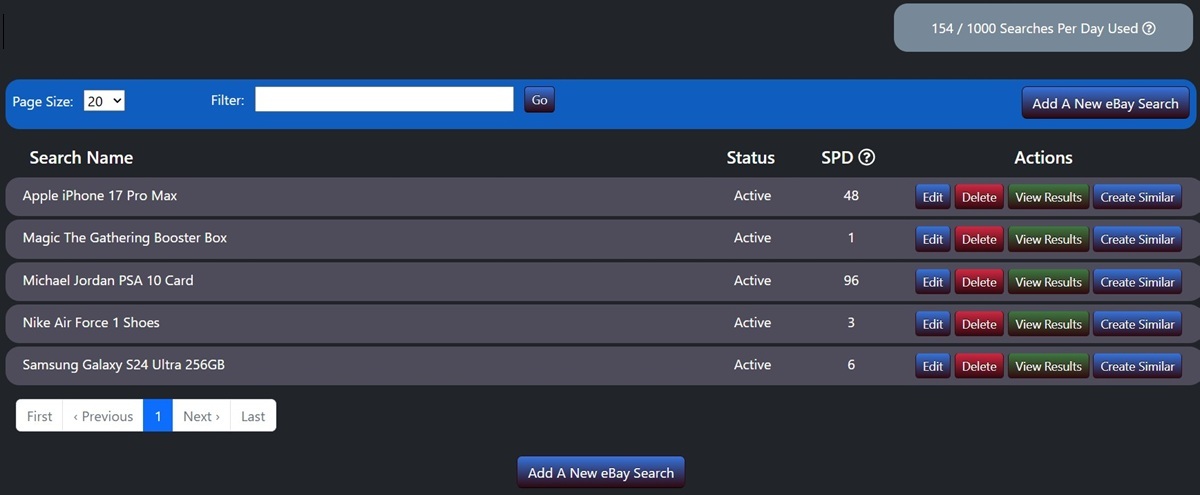Click the Previous page link
This screenshot has width=1200, height=495.
(102, 416)
